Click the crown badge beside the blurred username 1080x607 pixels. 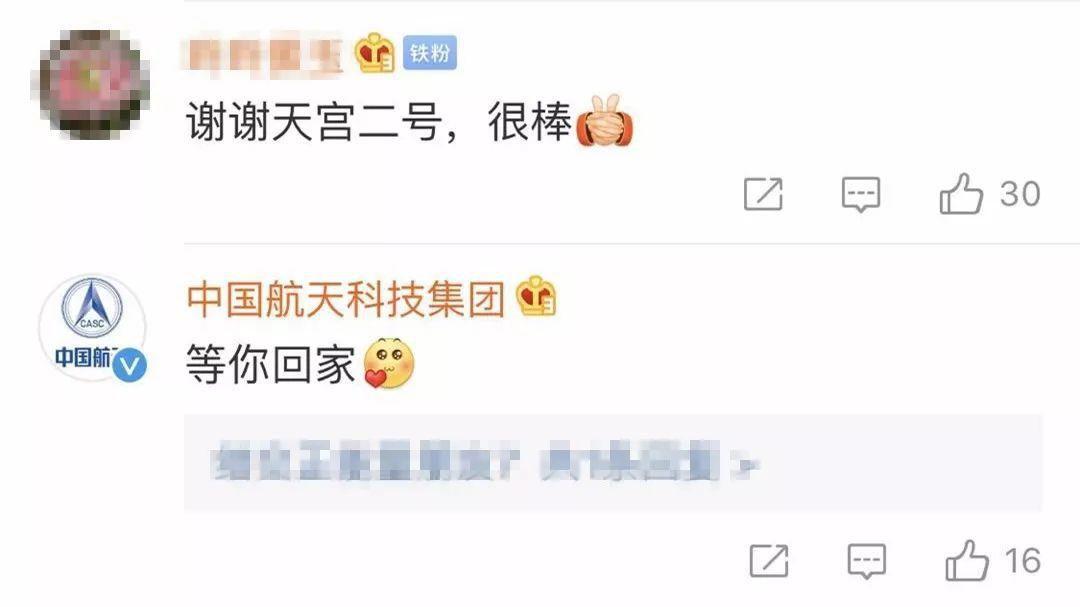coord(375,52)
